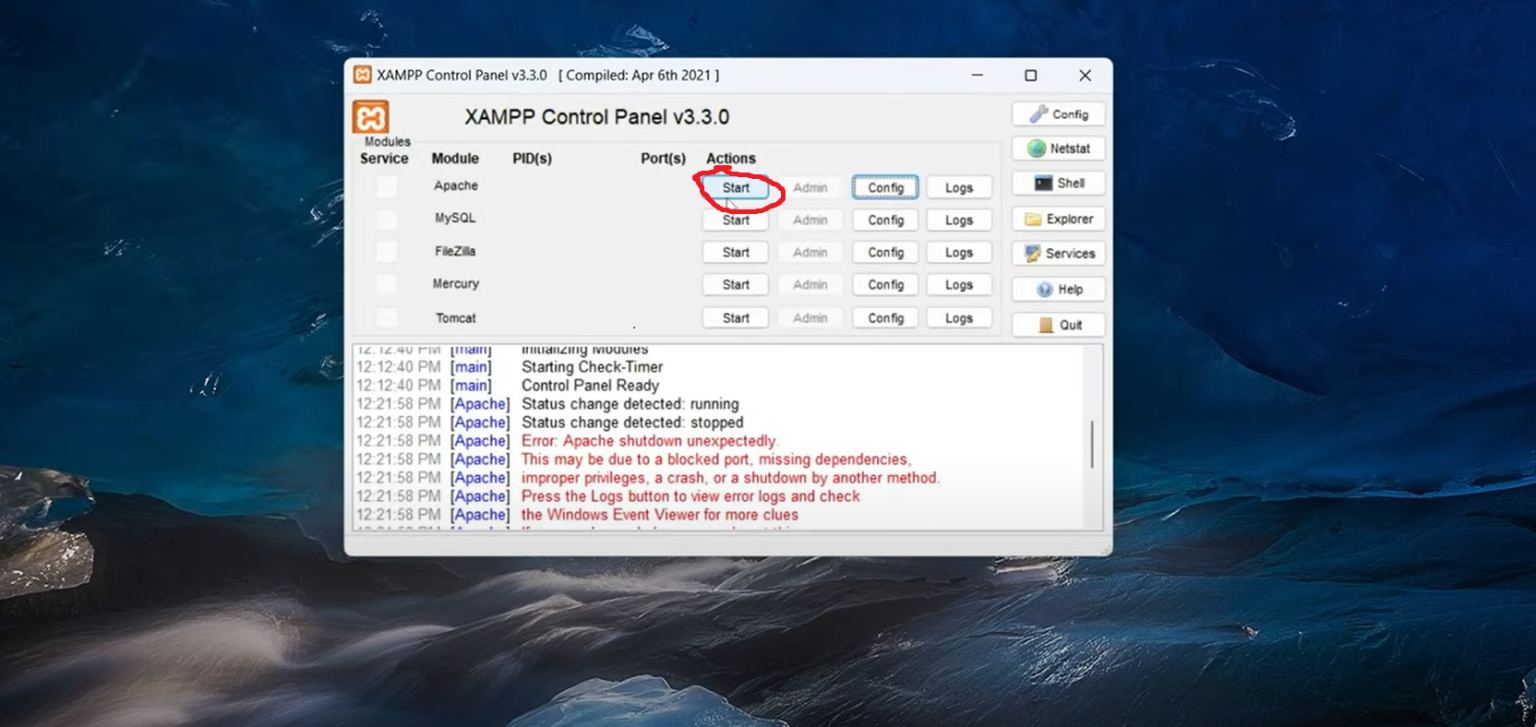Toggle the Apache service checkbox

pyautogui.click(x=386, y=187)
